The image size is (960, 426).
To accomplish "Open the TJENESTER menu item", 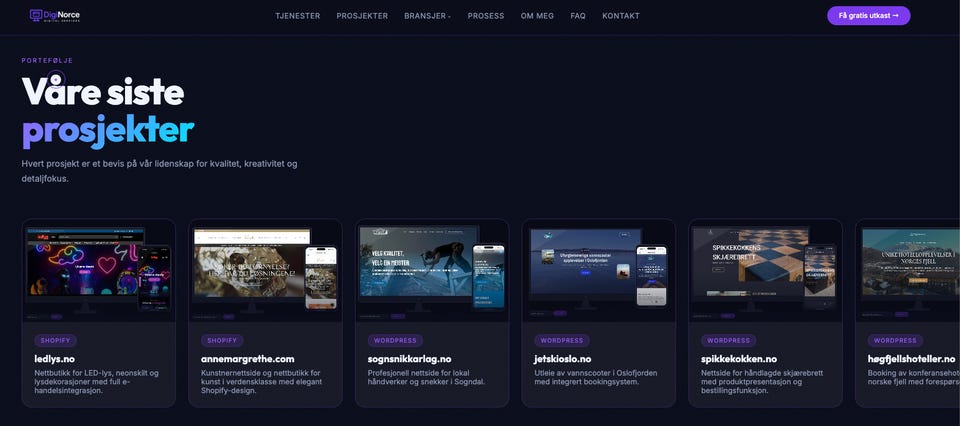I will pyautogui.click(x=298, y=16).
